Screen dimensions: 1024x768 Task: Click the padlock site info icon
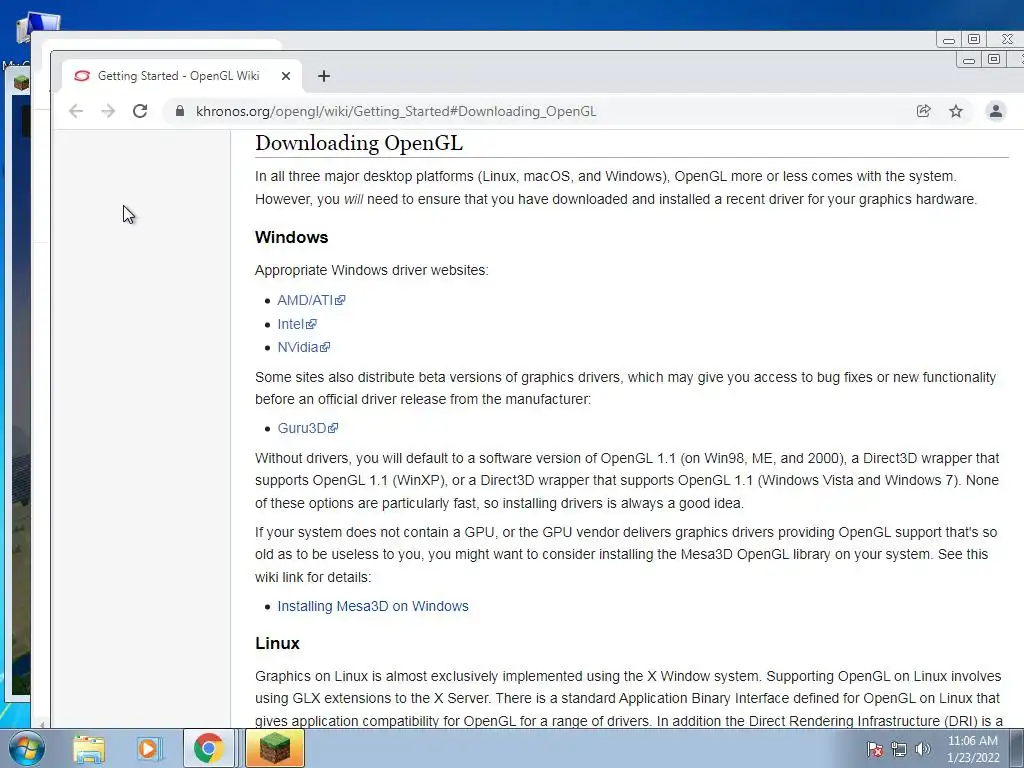(x=180, y=111)
